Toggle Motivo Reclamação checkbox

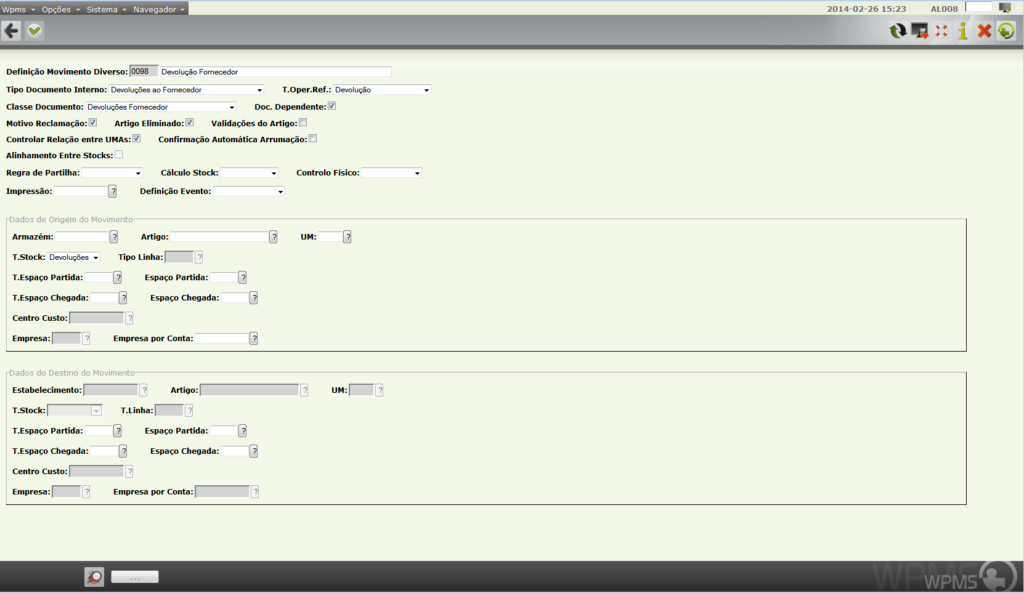(x=93, y=122)
